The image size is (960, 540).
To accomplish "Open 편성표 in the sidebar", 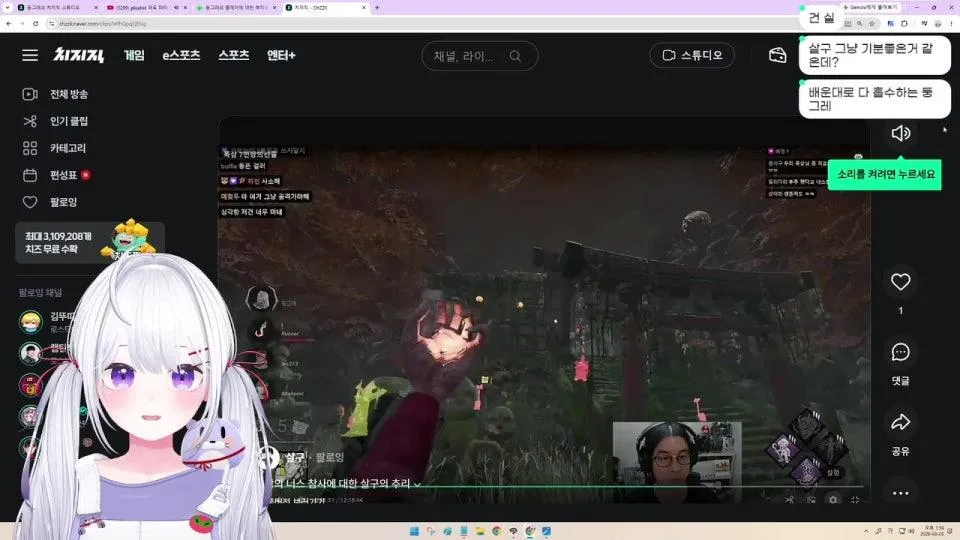I will click(x=63, y=175).
